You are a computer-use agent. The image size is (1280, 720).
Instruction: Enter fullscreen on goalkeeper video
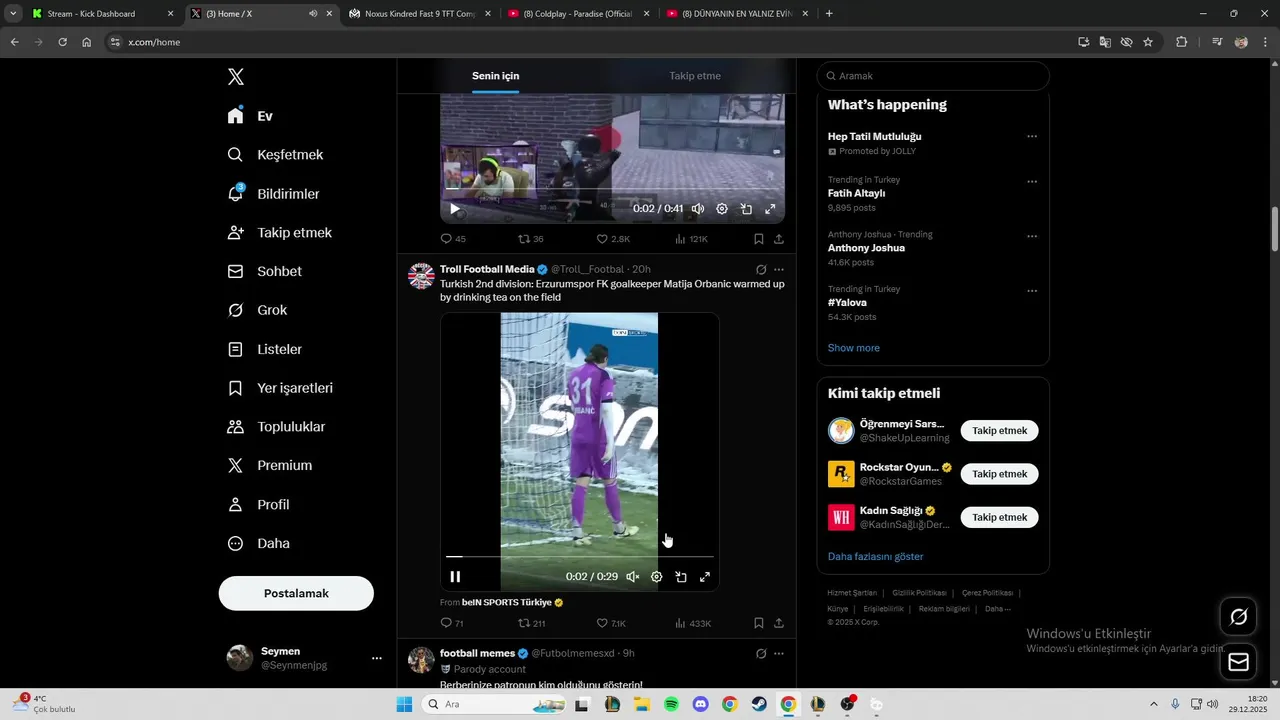[x=704, y=576]
